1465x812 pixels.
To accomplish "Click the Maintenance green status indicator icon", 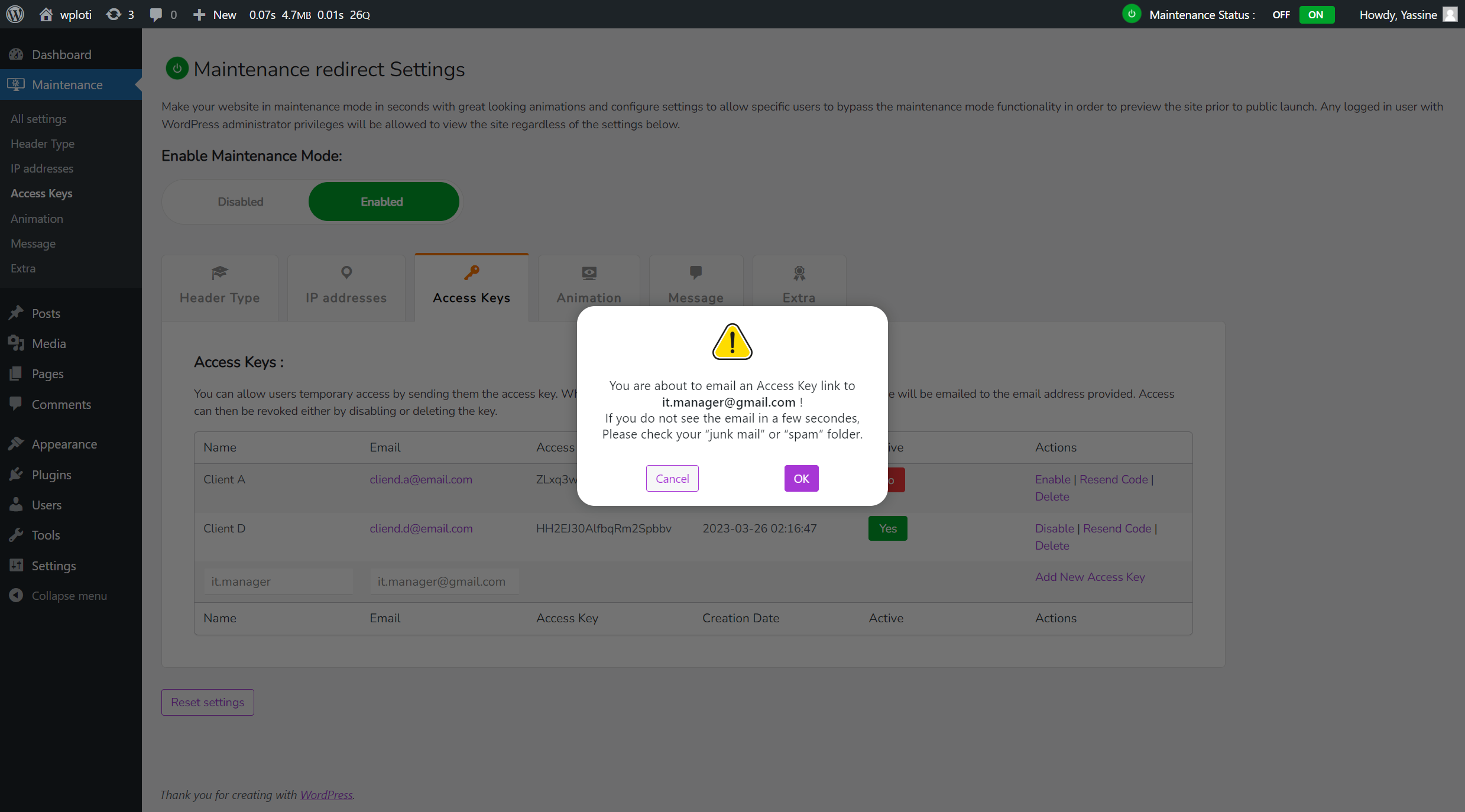I will pos(1130,14).
